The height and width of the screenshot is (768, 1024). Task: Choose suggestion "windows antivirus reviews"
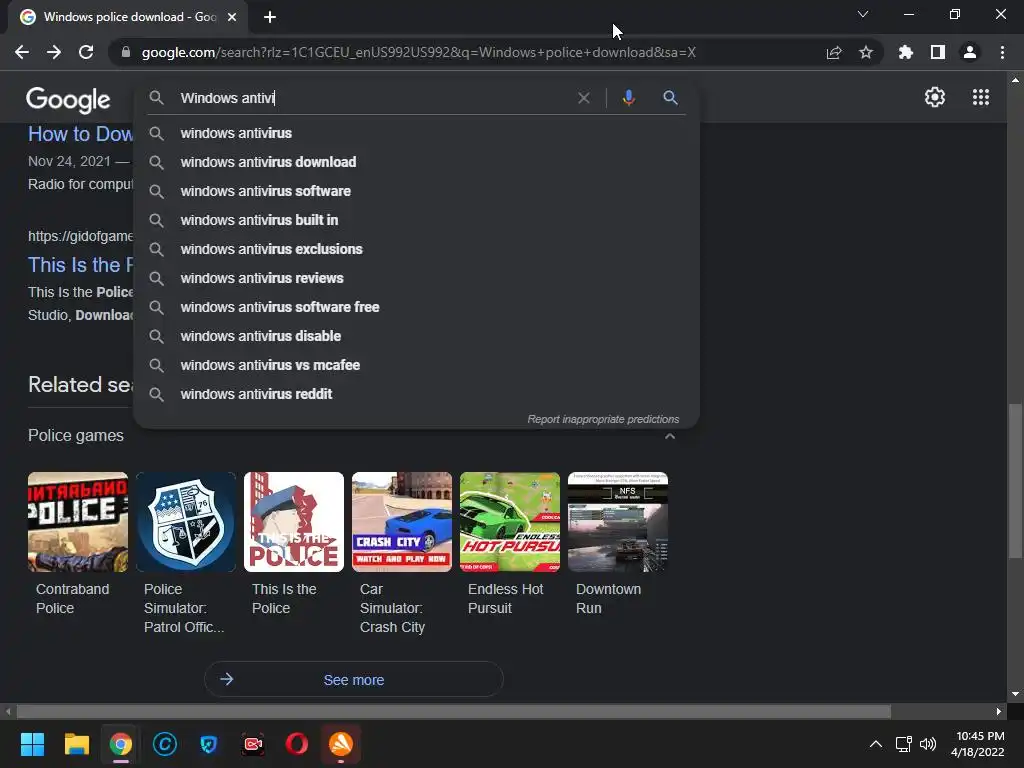416,278
